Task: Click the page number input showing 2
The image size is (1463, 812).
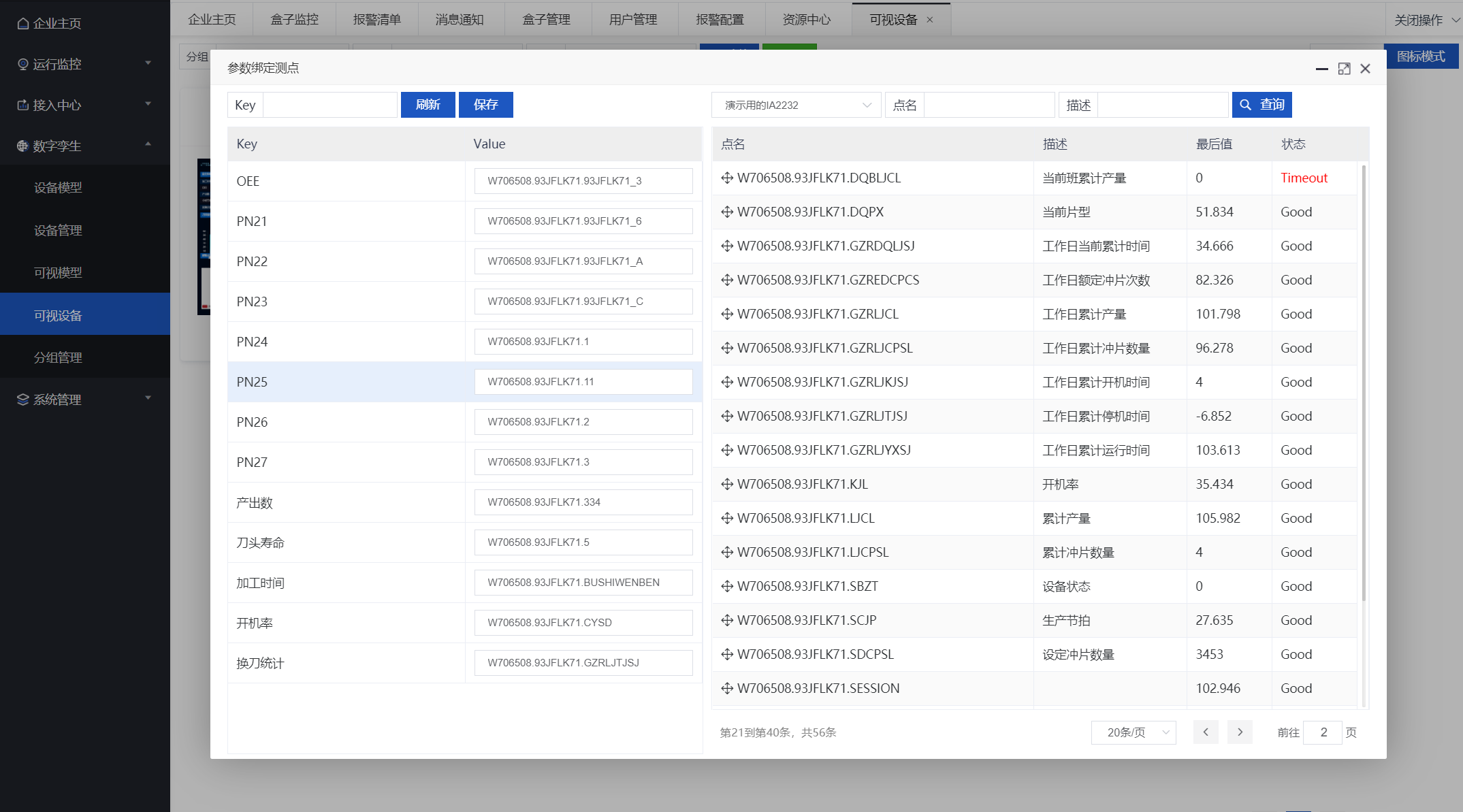Action: click(1323, 732)
